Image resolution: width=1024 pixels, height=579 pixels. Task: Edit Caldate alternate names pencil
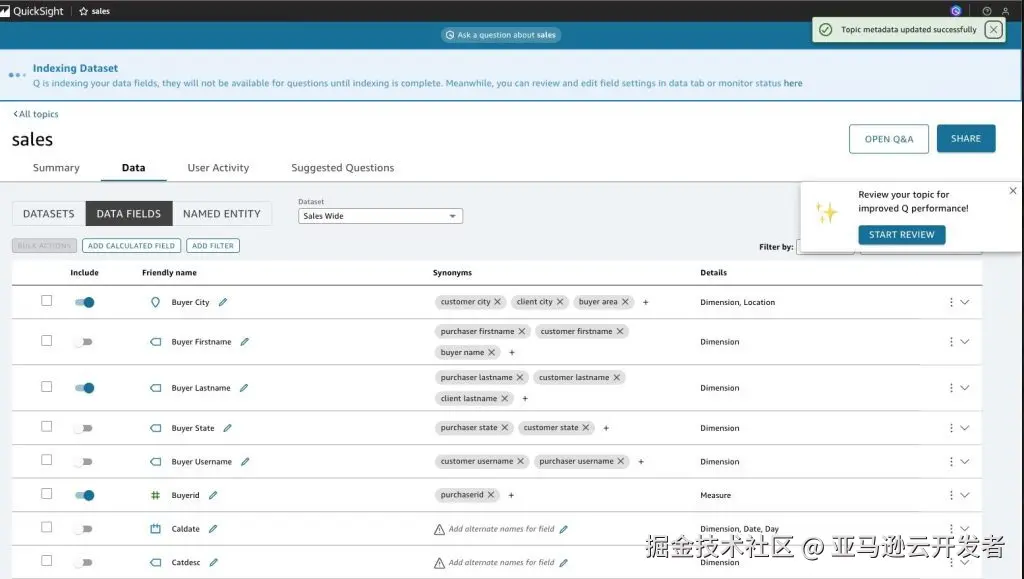tap(564, 529)
